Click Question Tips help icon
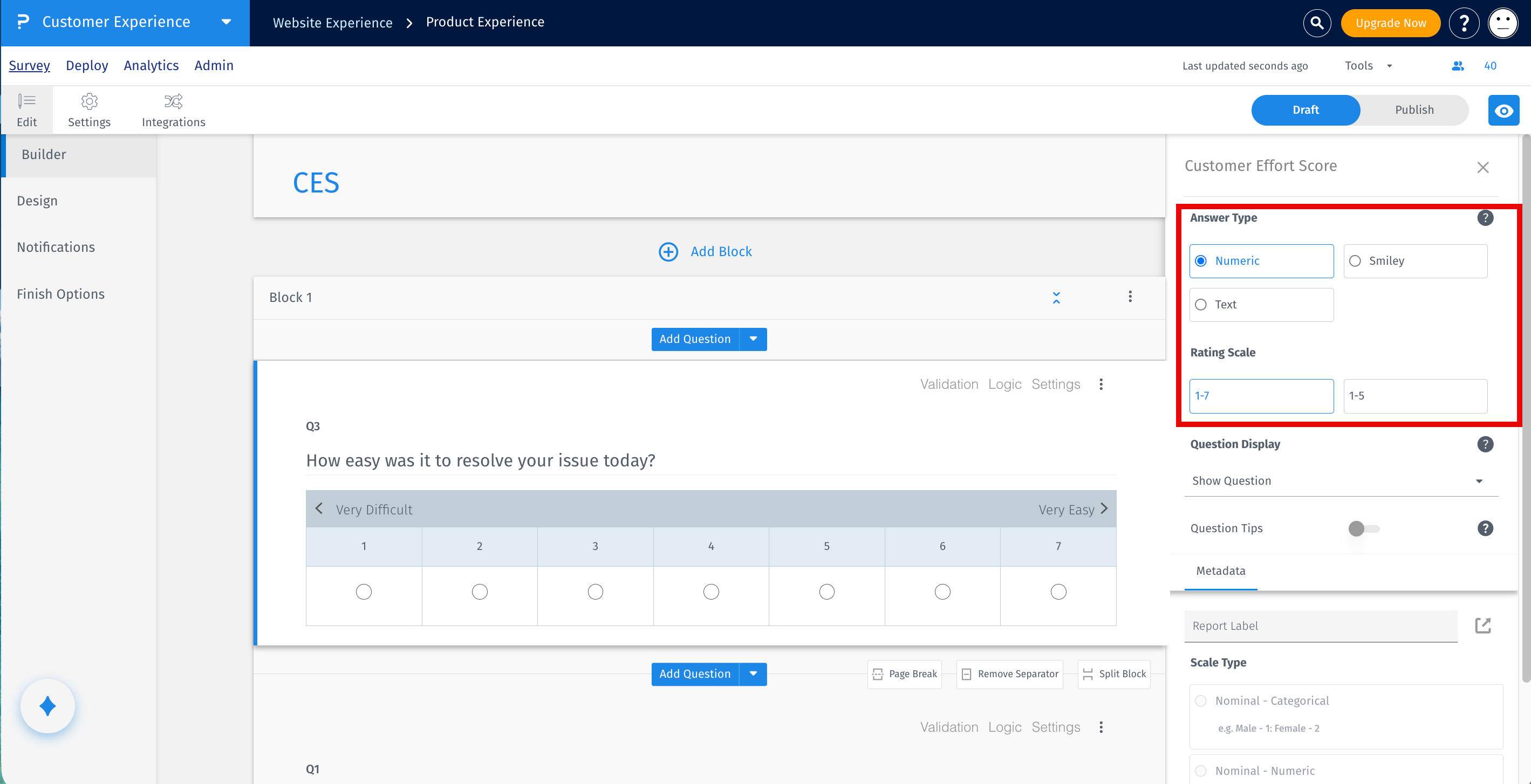The height and width of the screenshot is (784, 1531). click(1485, 528)
